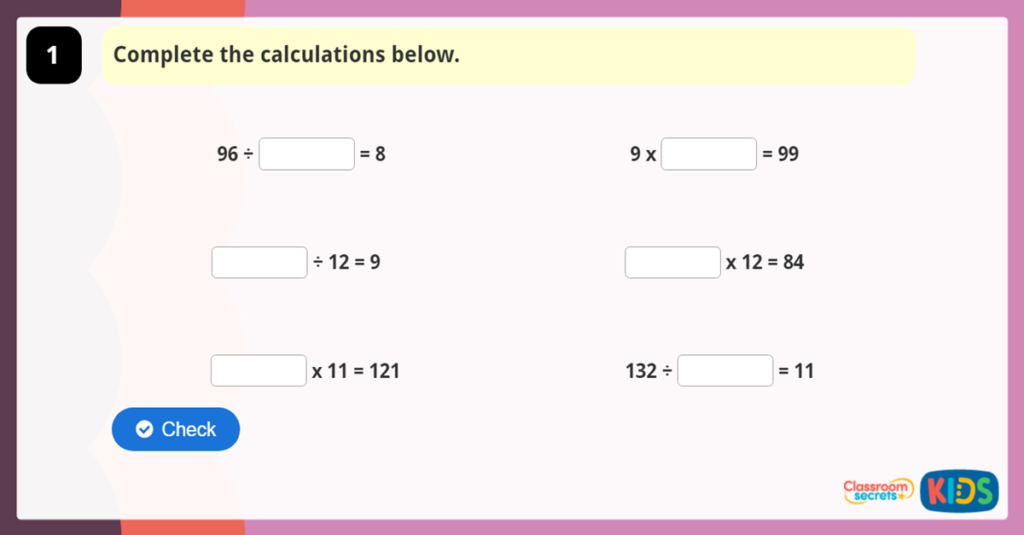
Task: Click the '= 99' result text
Action: coord(780,154)
